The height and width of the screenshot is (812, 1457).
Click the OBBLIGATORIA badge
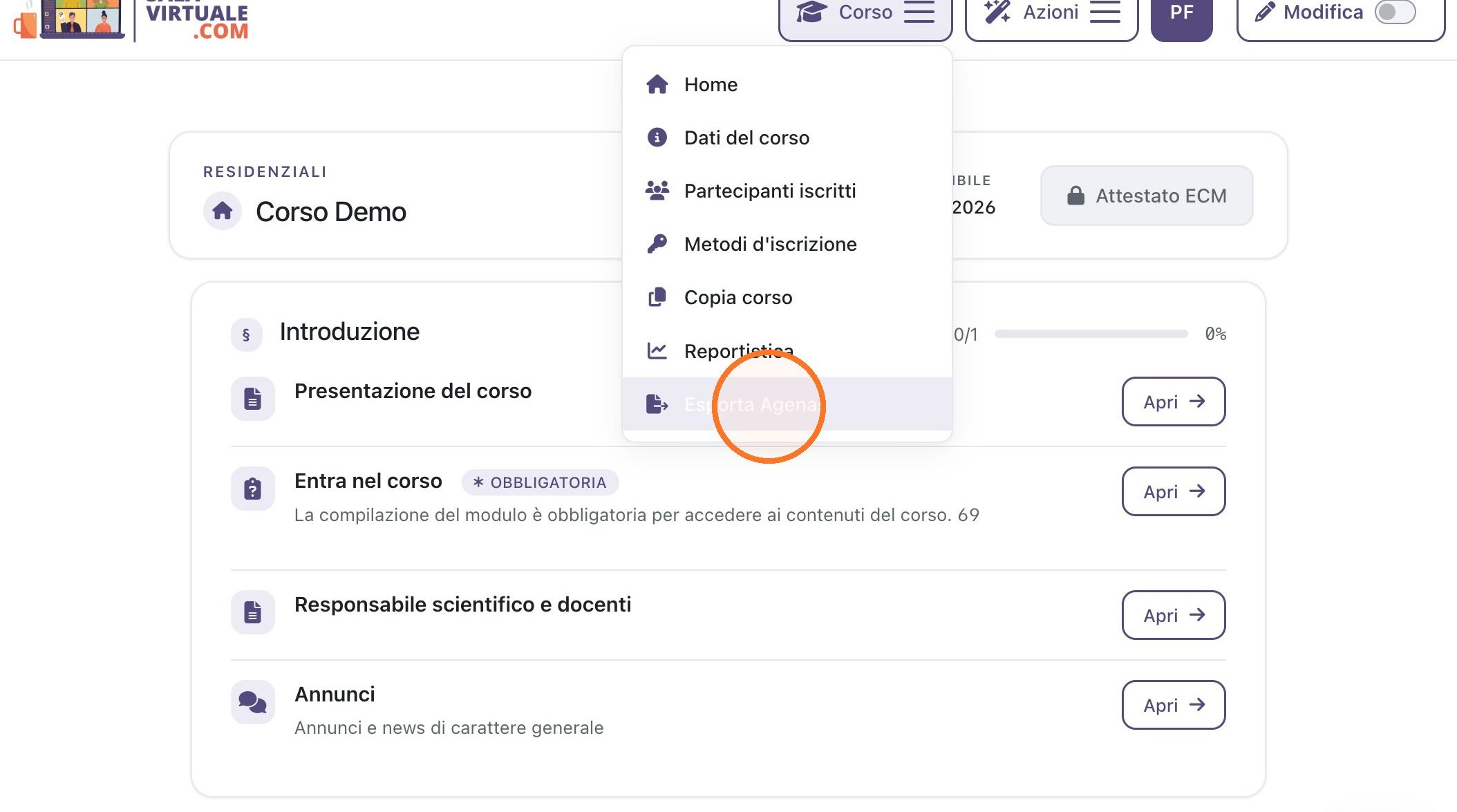[x=540, y=482]
